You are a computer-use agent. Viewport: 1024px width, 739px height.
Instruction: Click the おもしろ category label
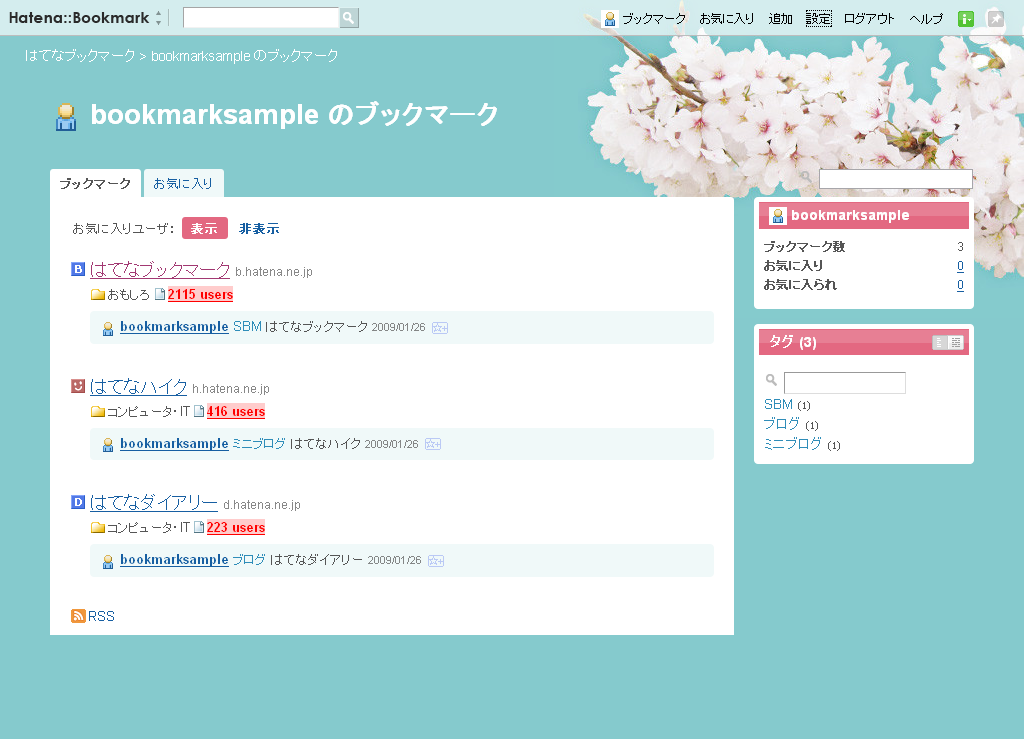129,294
